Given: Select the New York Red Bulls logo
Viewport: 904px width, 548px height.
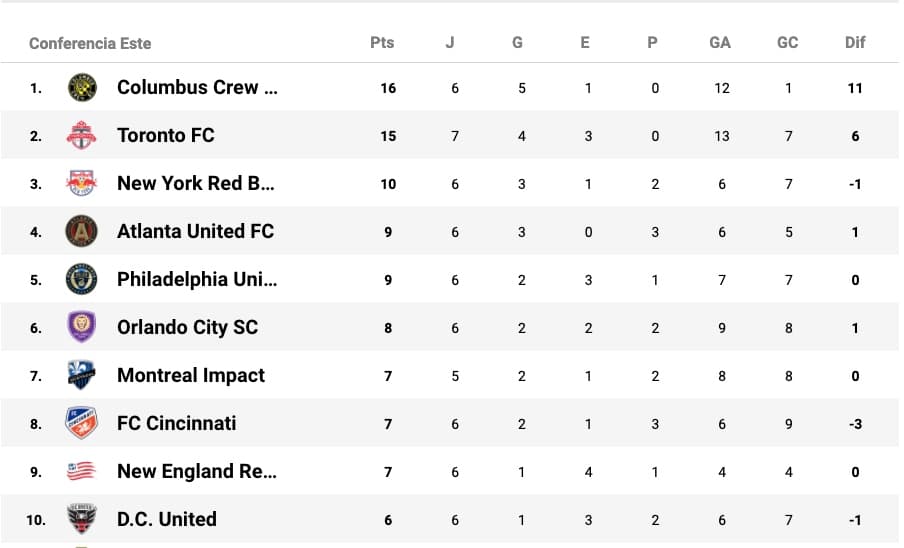Looking at the screenshot, I should (81, 183).
